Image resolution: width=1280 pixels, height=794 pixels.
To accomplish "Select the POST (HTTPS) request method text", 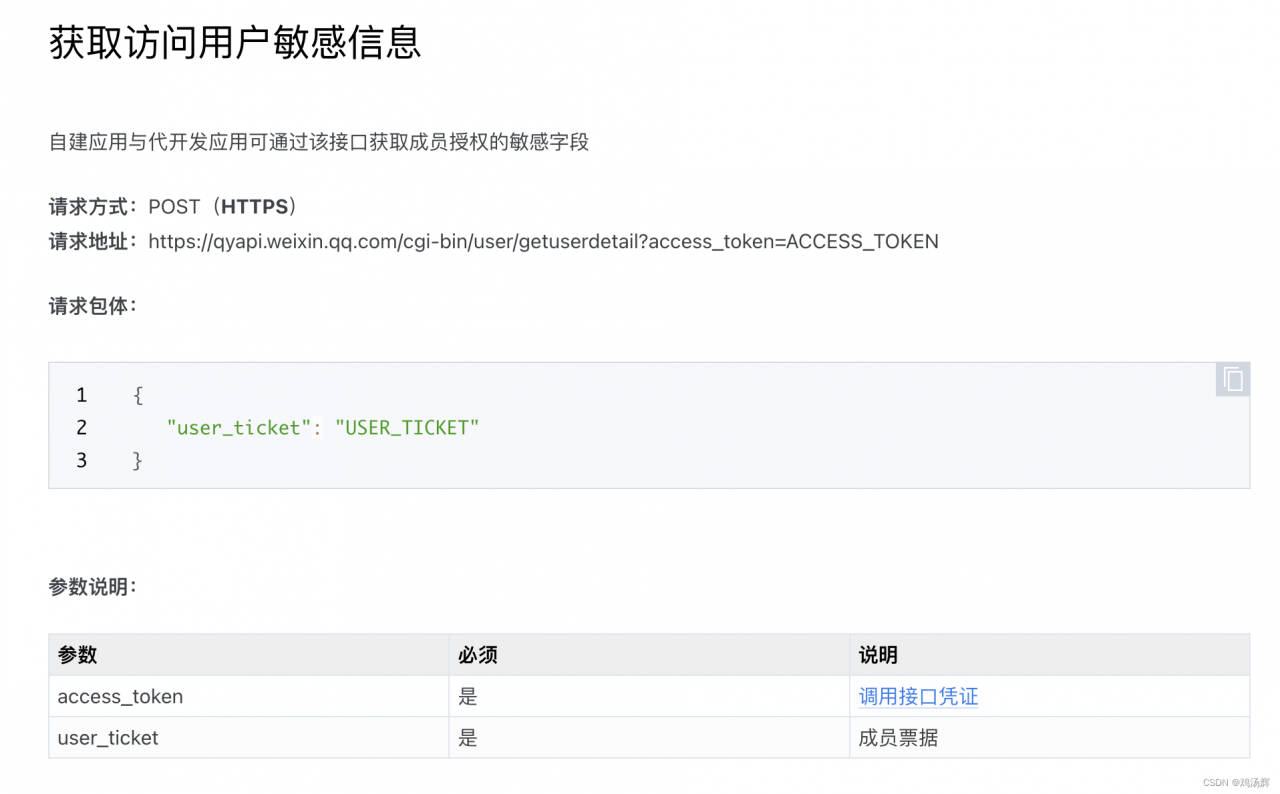I will click(222, 206).
